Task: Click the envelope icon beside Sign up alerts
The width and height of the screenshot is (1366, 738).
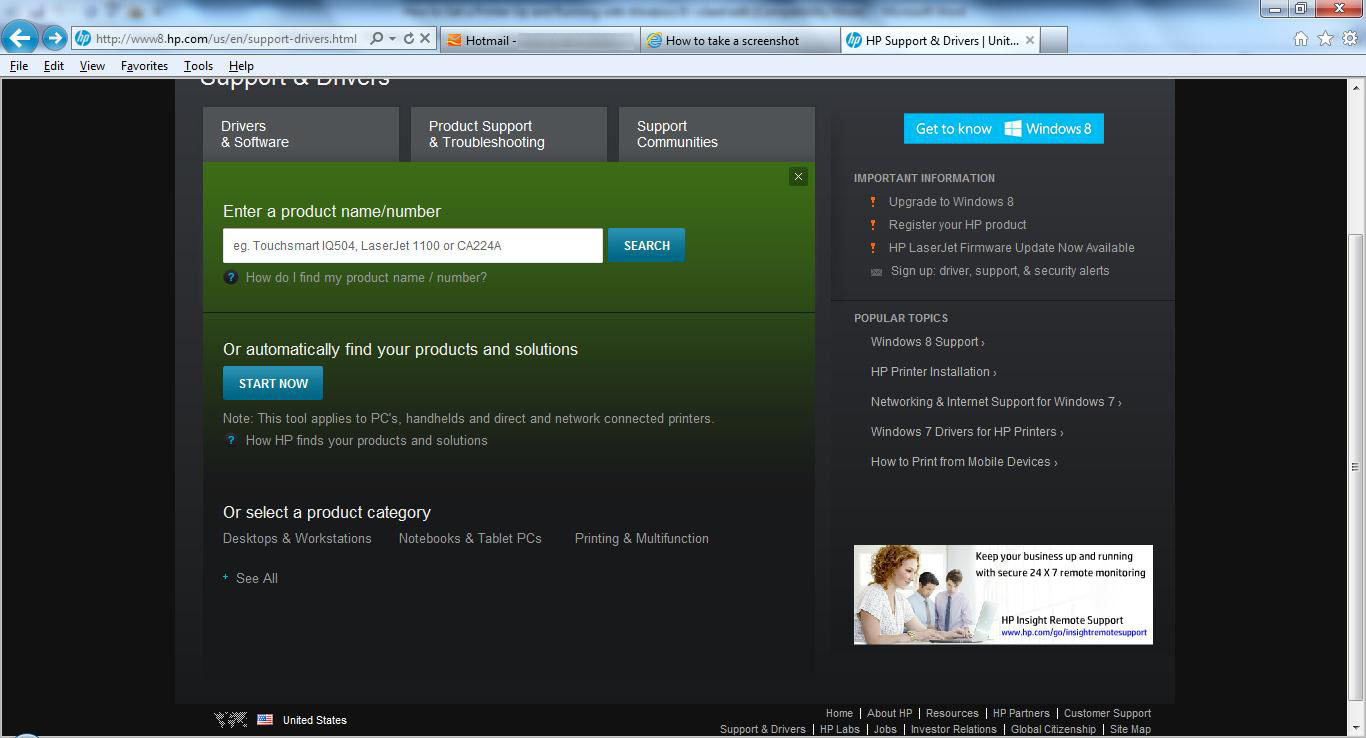Action: coord(876,271)
